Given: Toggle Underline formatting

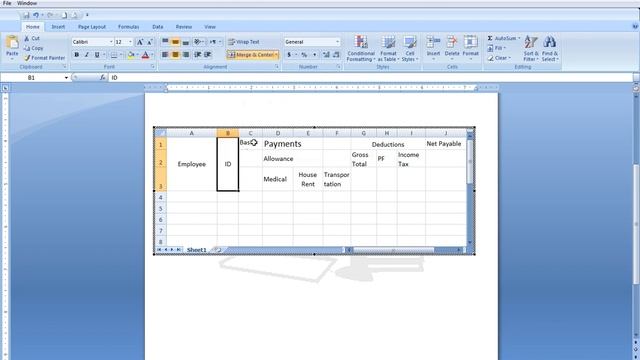Looking at the screenshot, I should coord(97,55).
